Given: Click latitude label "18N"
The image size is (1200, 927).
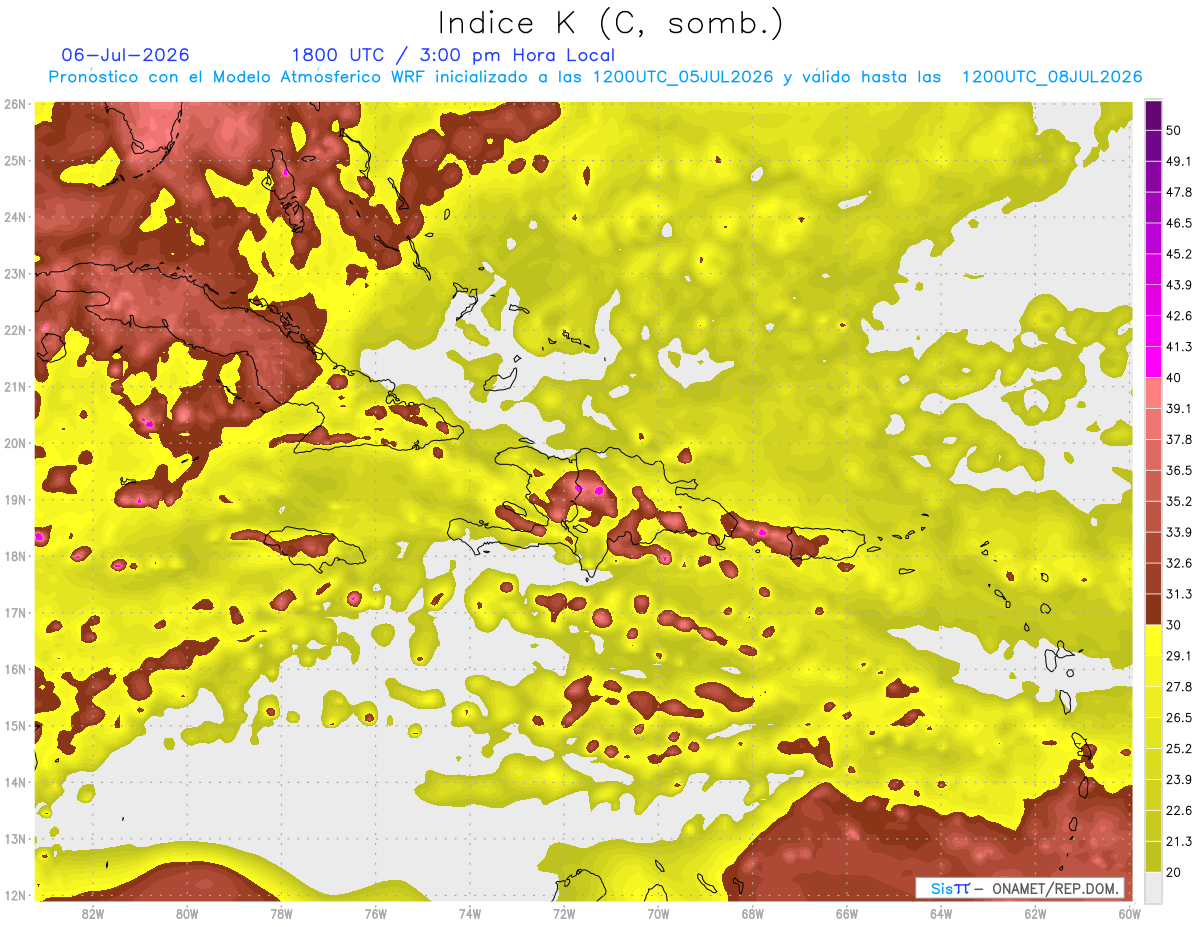Looking at the screenshot, I should pyautogui.click(x=14, y=556).
